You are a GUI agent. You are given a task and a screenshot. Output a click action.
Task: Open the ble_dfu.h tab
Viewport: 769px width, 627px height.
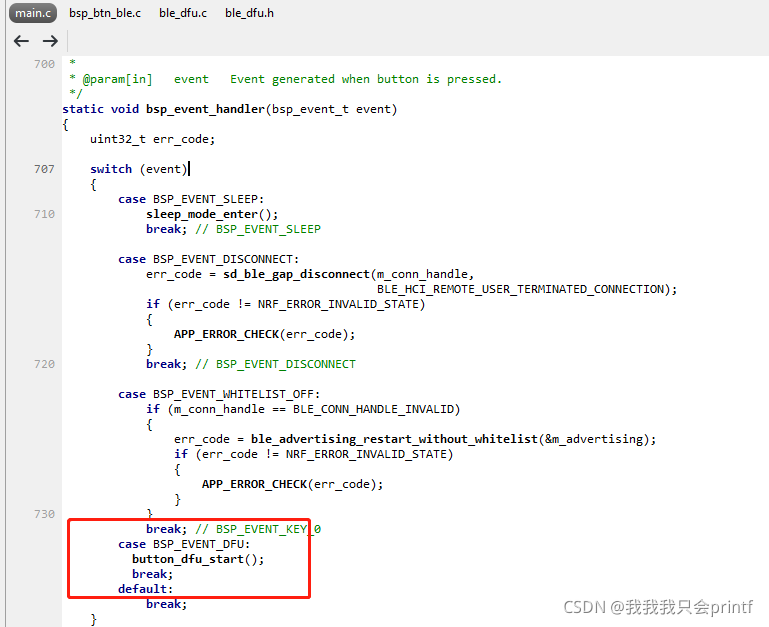[249, 13]
